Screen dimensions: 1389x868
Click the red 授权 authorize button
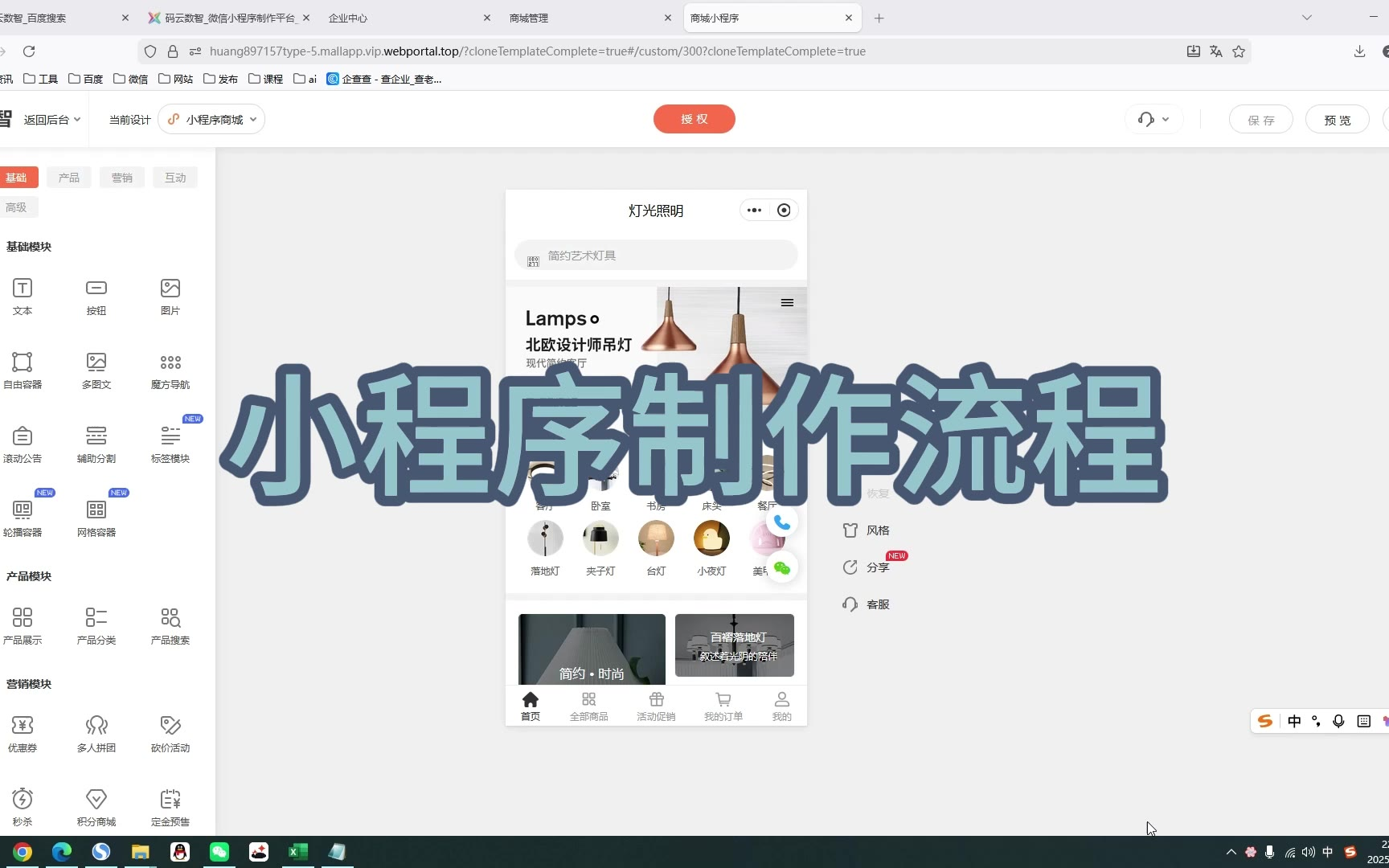click(694, 119)
